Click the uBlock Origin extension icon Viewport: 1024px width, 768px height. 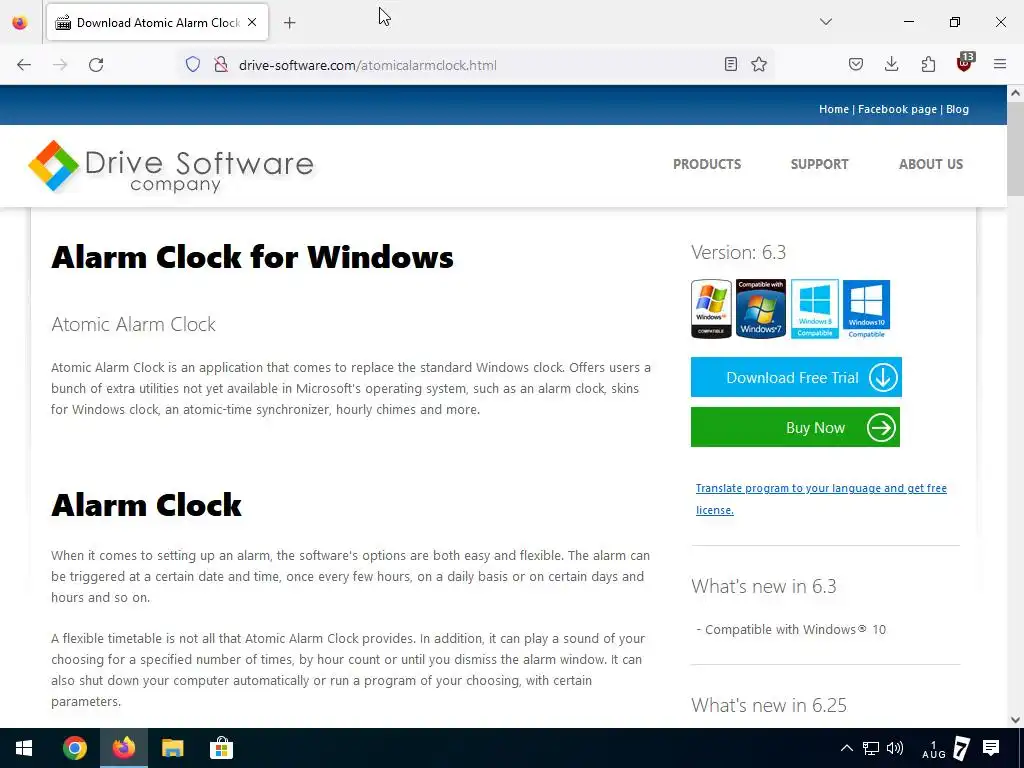[x=965, y=63]
